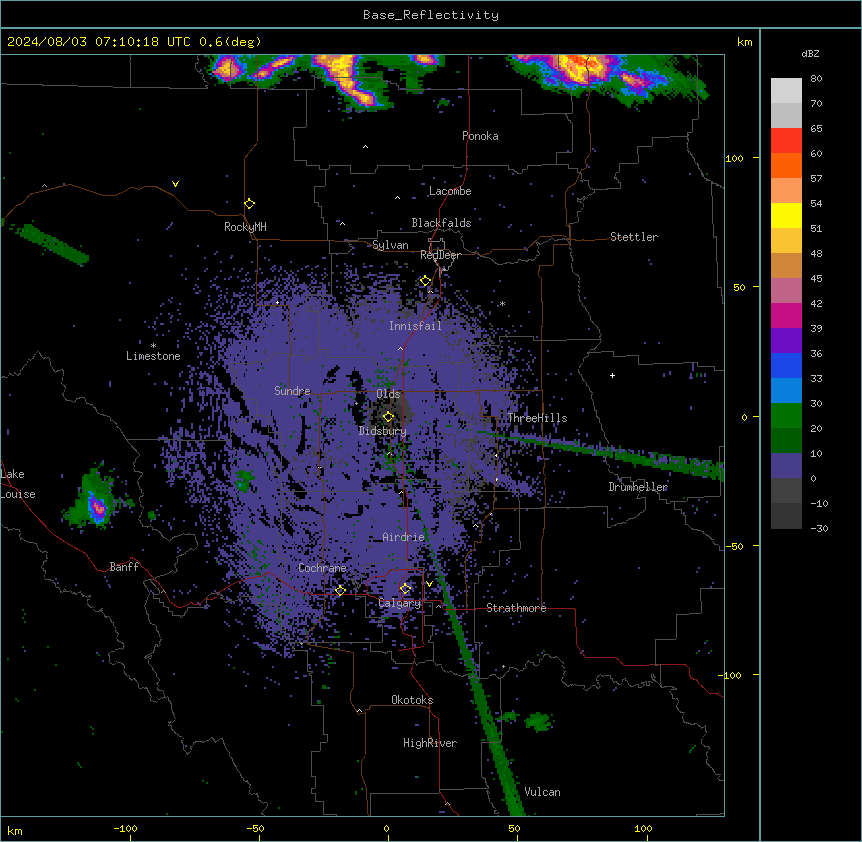
Task: Select the violet 39-36 dBZ legend swatch
Action: click(x=786, y=341)
